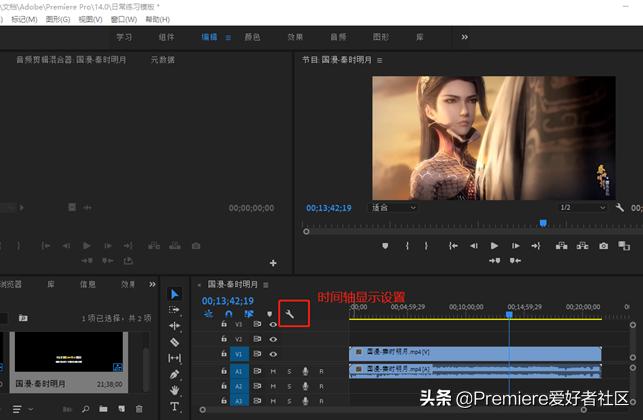Open the list view sort dropdown arrow
Viewport: 643px width, 420px height.
pos(31,409)
